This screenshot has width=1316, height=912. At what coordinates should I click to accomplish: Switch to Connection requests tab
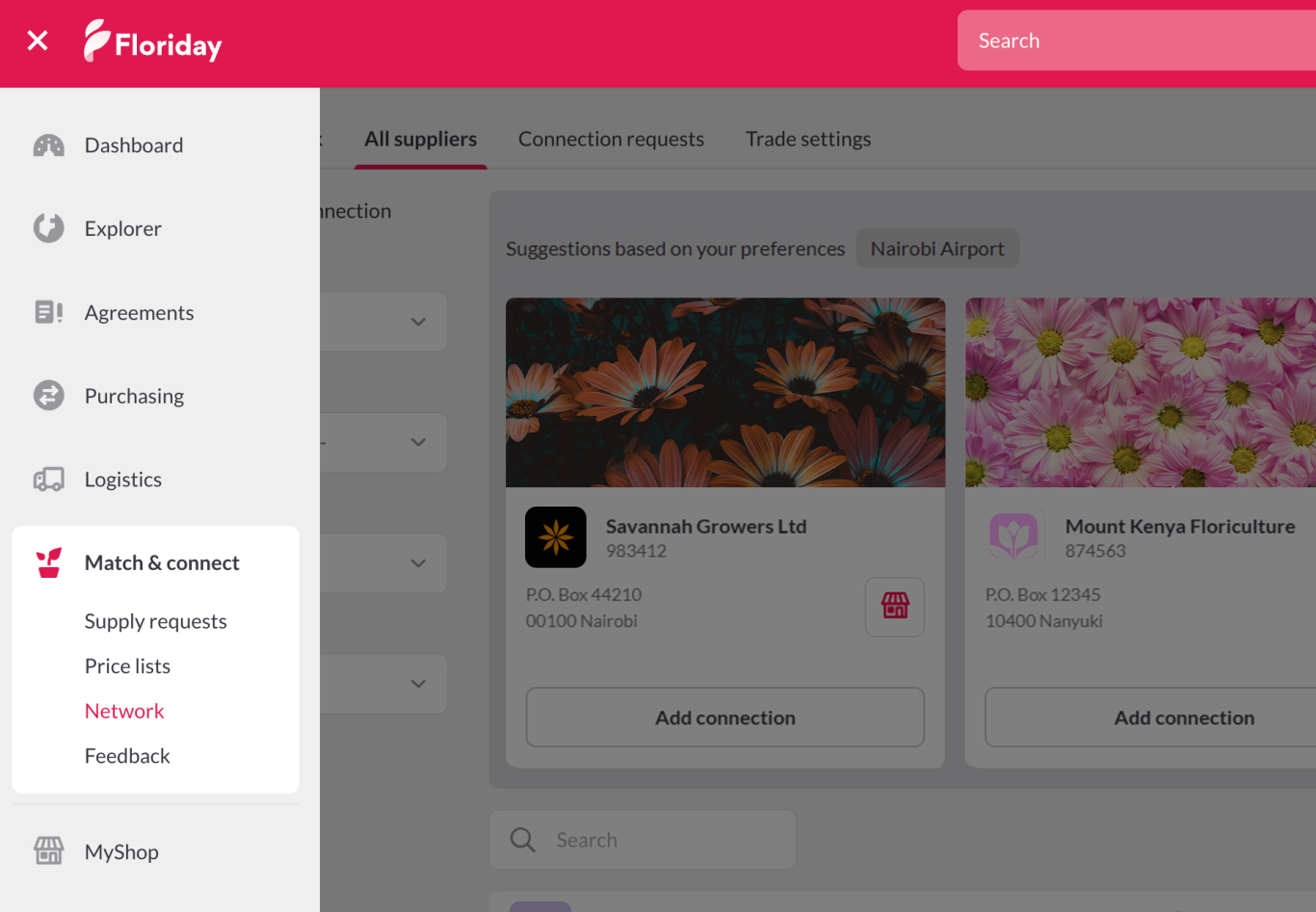click(611, 140)
